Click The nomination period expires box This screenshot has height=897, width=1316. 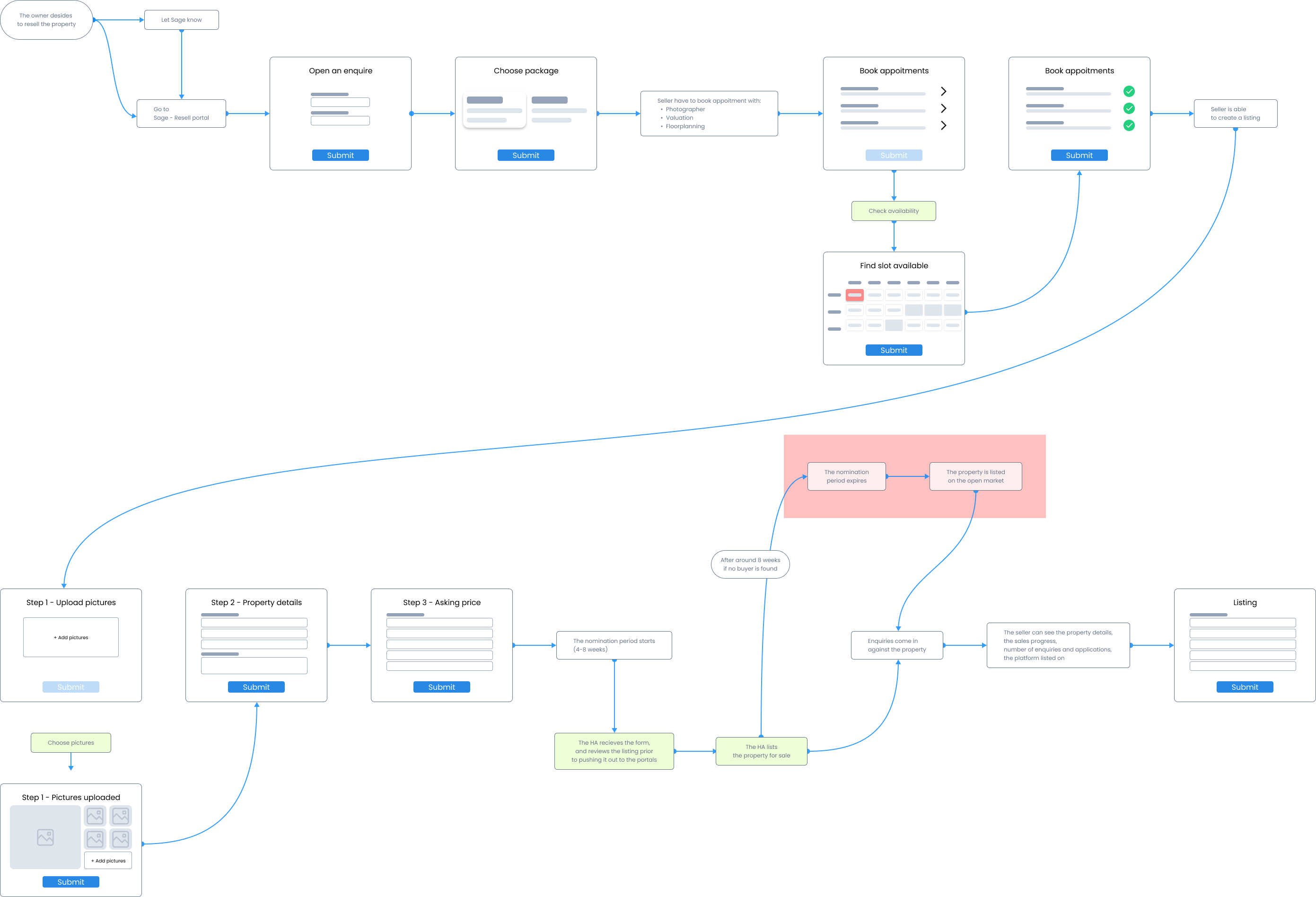pos(847,476)
